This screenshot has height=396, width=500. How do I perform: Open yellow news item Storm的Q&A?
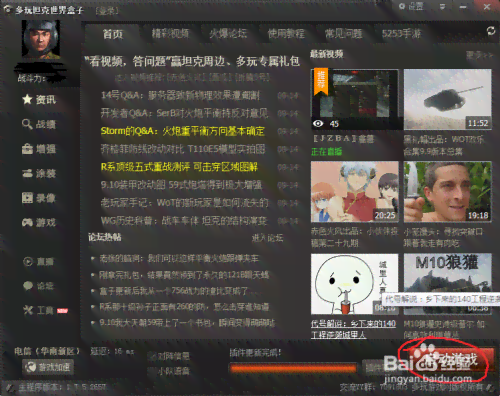(183, 131)
